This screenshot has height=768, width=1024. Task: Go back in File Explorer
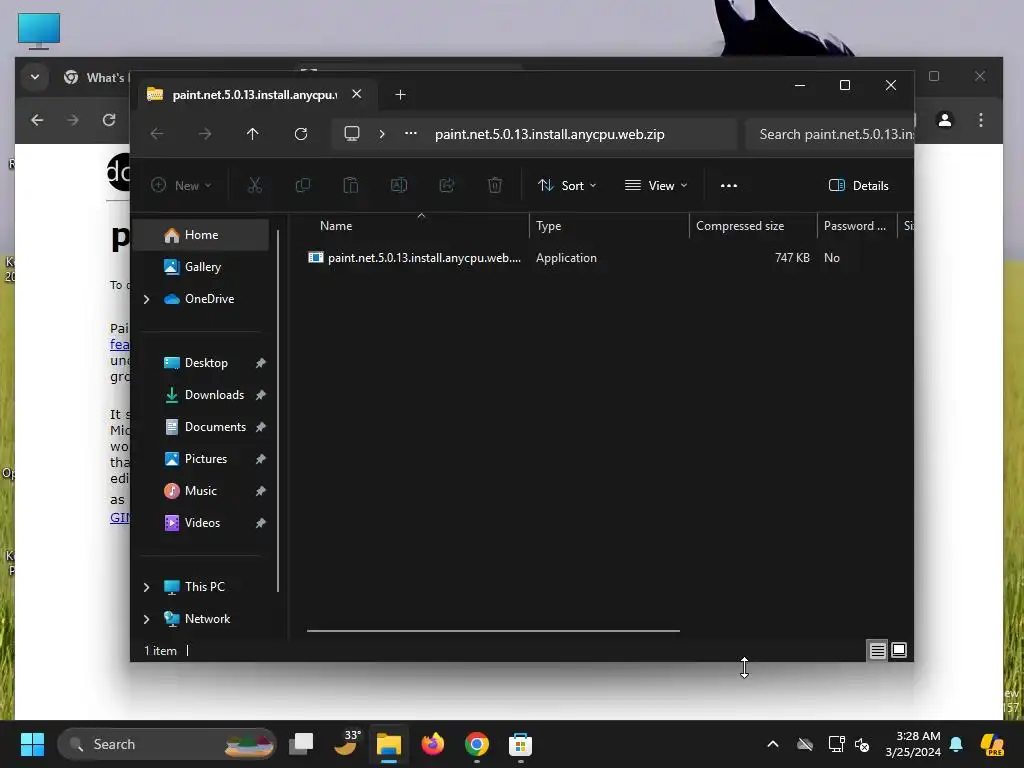pos(157,134)
